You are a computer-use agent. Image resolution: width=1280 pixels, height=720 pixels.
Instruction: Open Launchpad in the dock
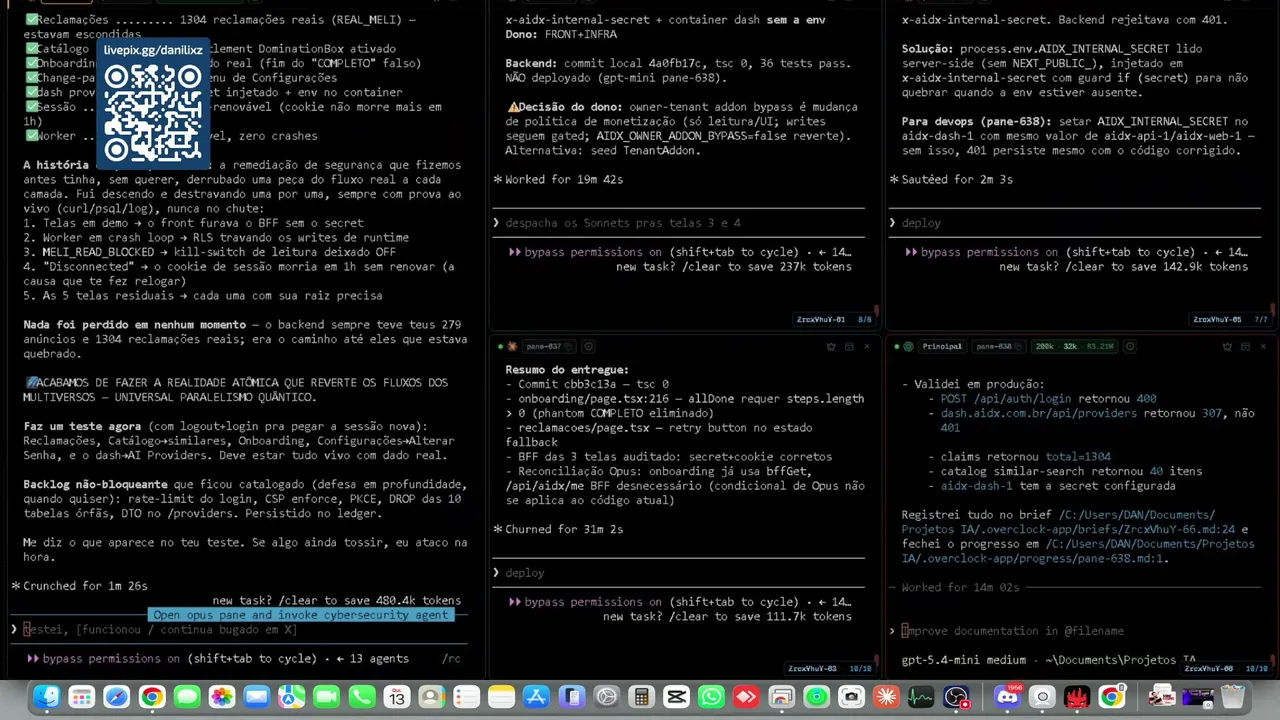pyautogui.click(x=82, y=697)
